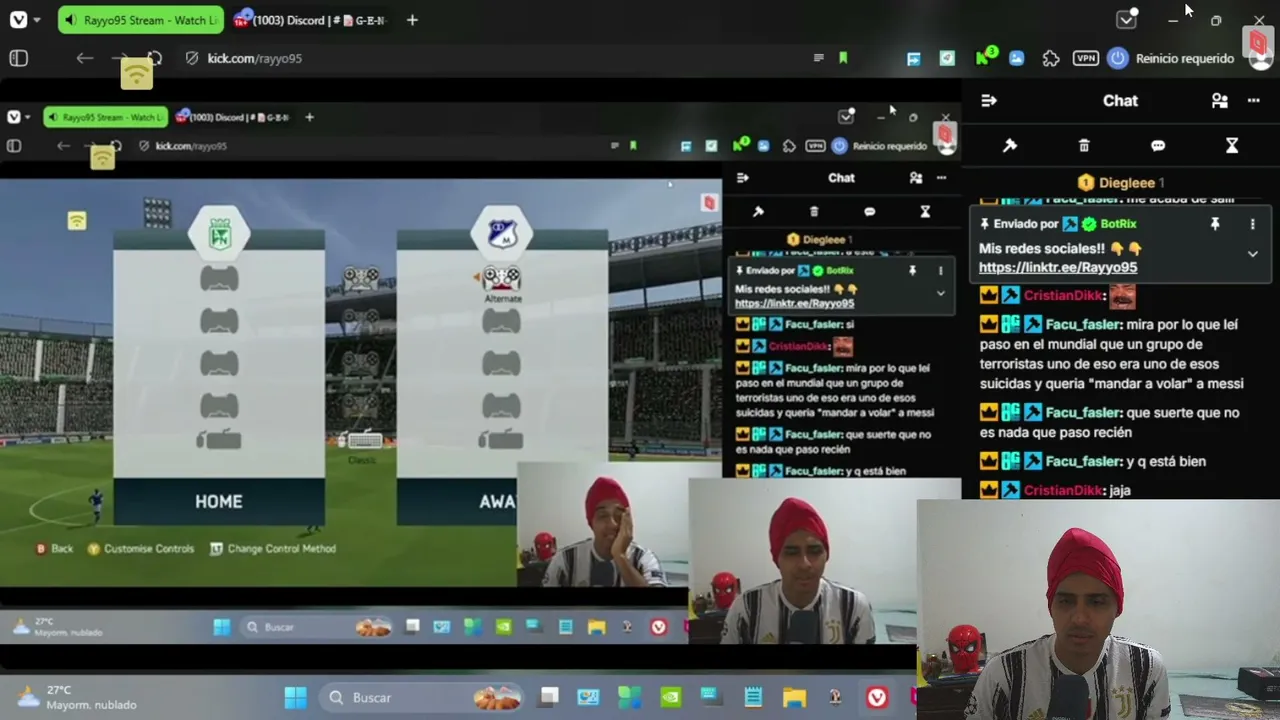Click the green bookmark icon in the outer address bar

tap(843, 58)
